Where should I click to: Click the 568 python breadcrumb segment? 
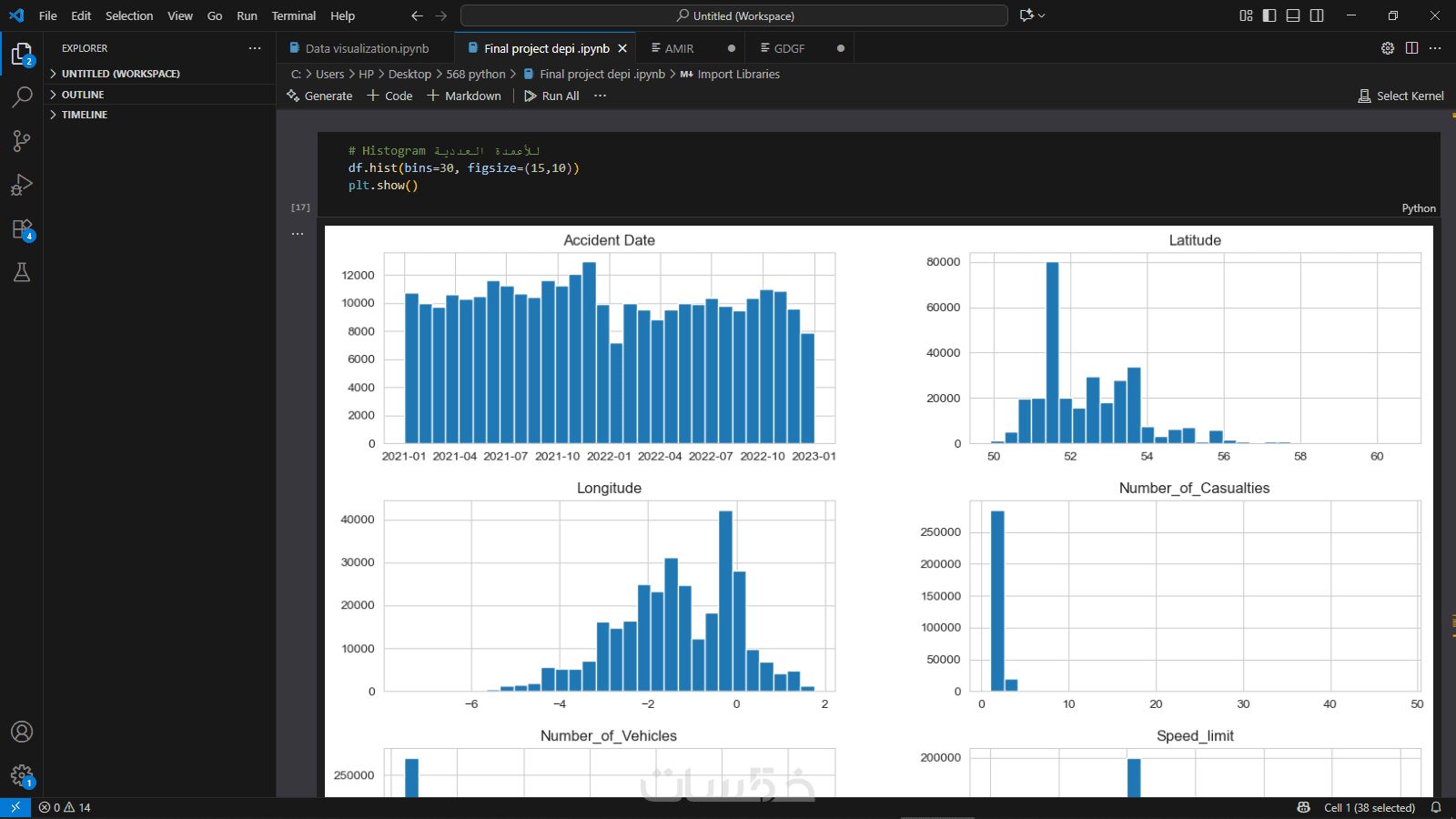(476, 74)
